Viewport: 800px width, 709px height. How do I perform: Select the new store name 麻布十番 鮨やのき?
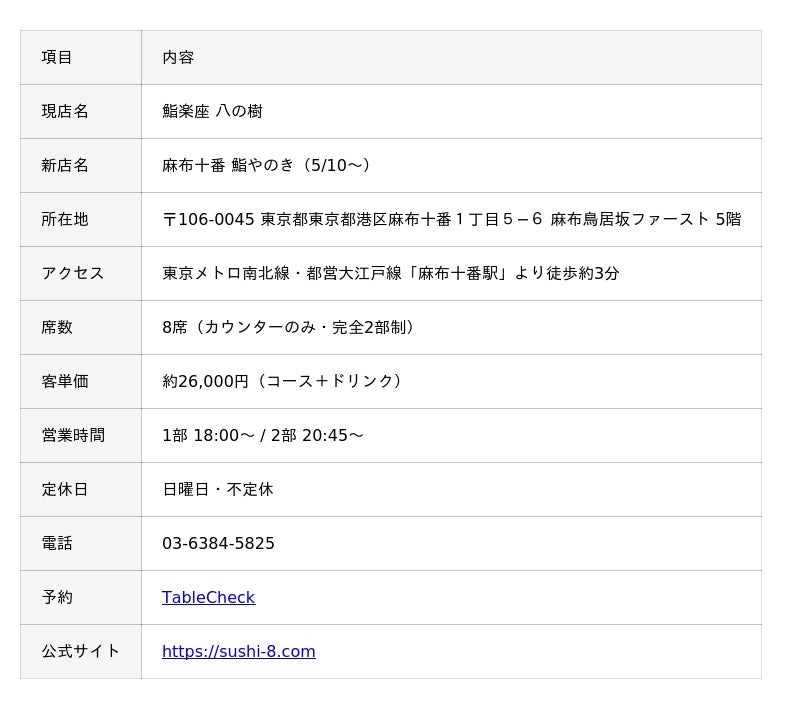(266, 165)
